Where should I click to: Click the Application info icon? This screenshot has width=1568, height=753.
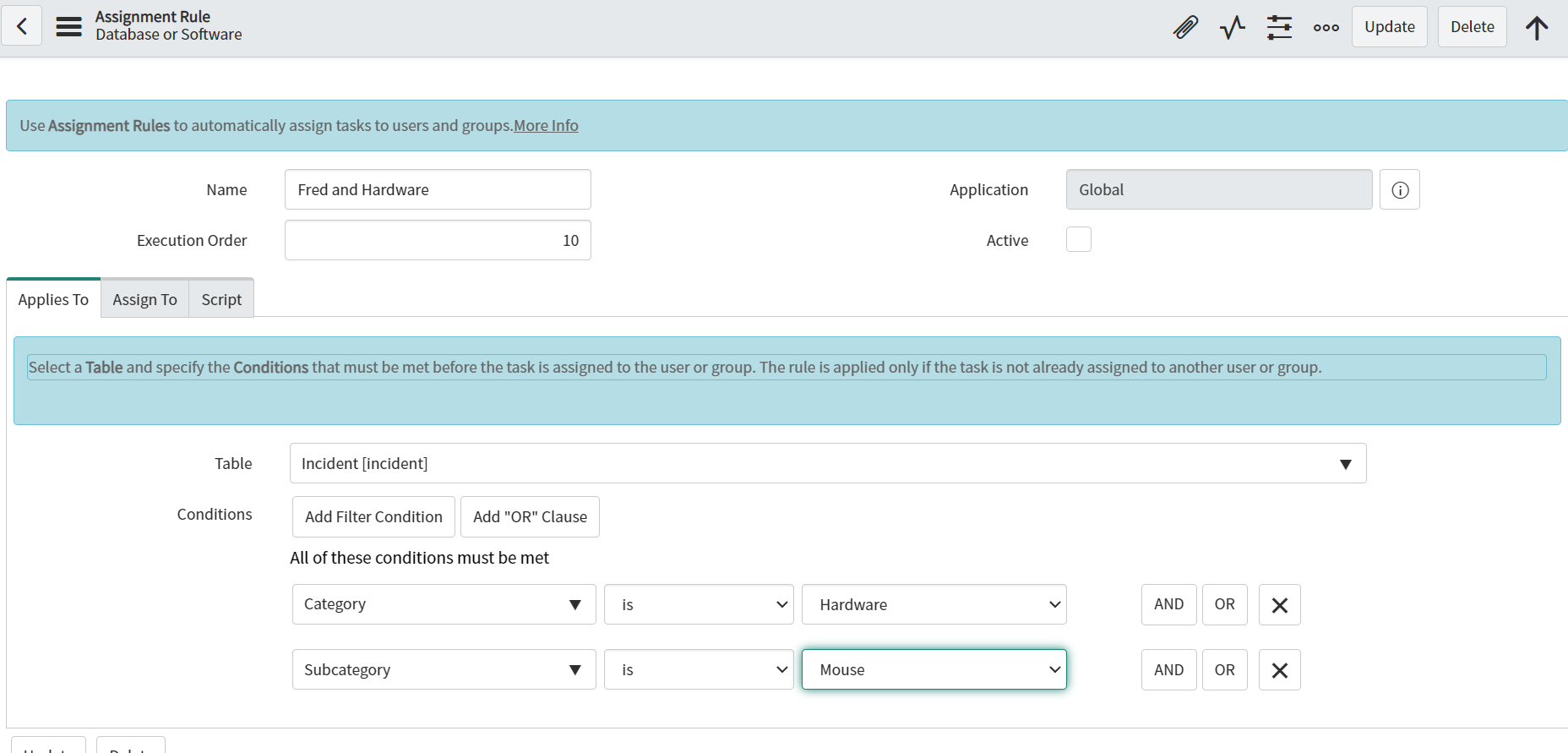pyautogui.click(x=1400, y=189)
